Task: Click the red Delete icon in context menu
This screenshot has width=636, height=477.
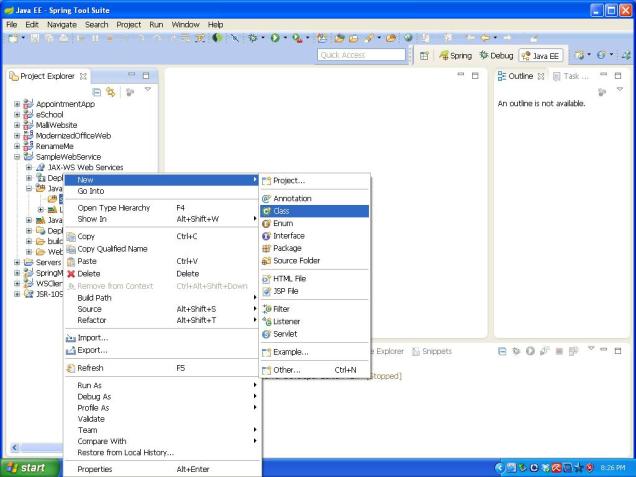Action: coord(70,273)
